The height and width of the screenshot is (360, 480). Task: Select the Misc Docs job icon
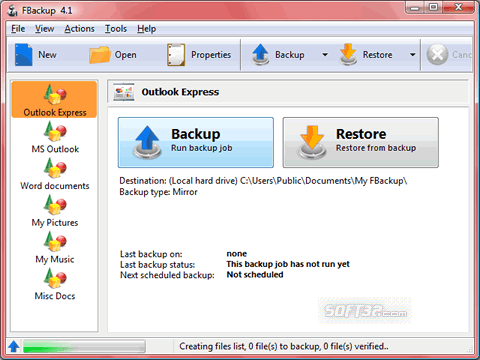pos(55,278)
